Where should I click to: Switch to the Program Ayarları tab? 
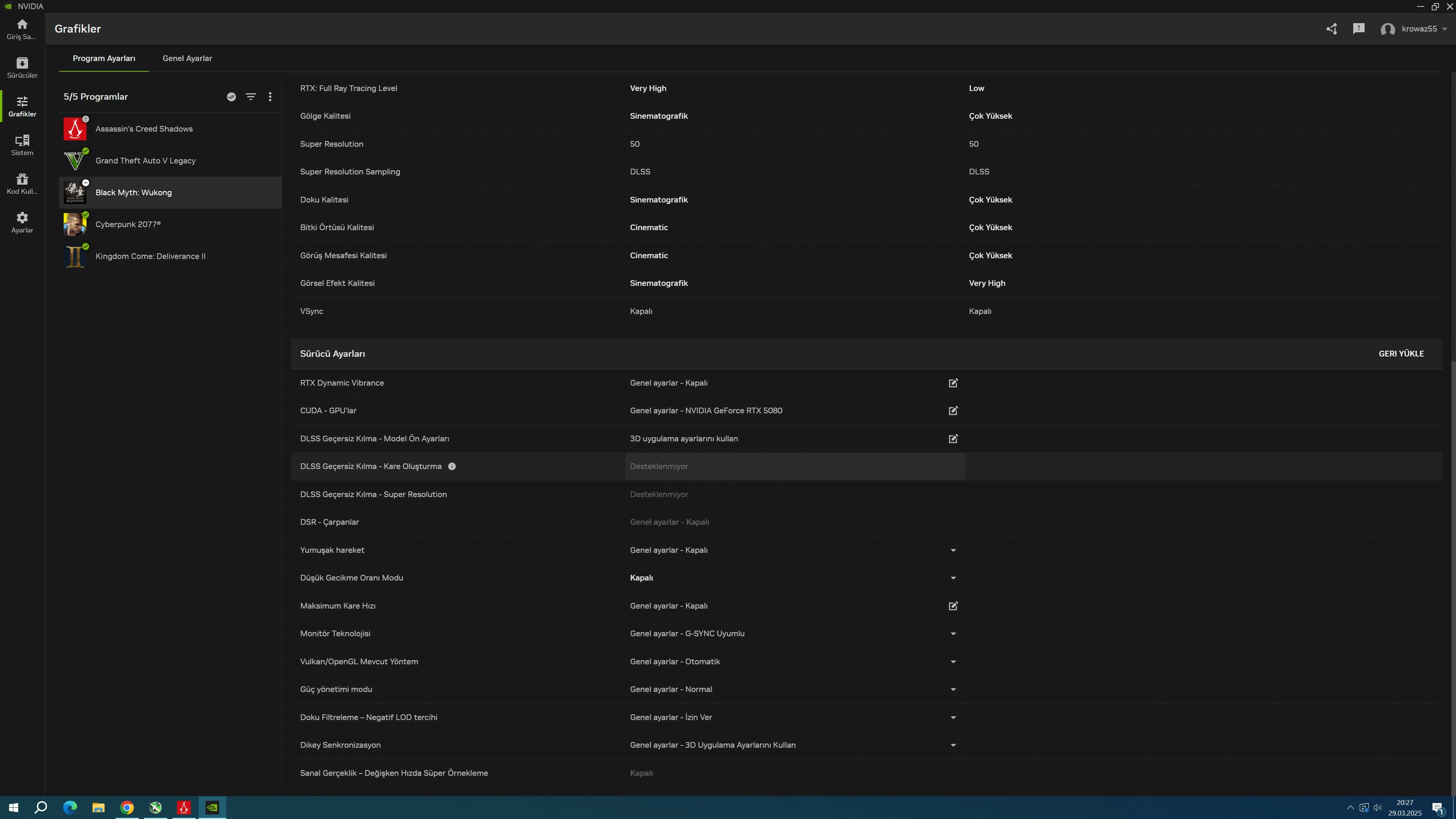[x=104, y=58]
